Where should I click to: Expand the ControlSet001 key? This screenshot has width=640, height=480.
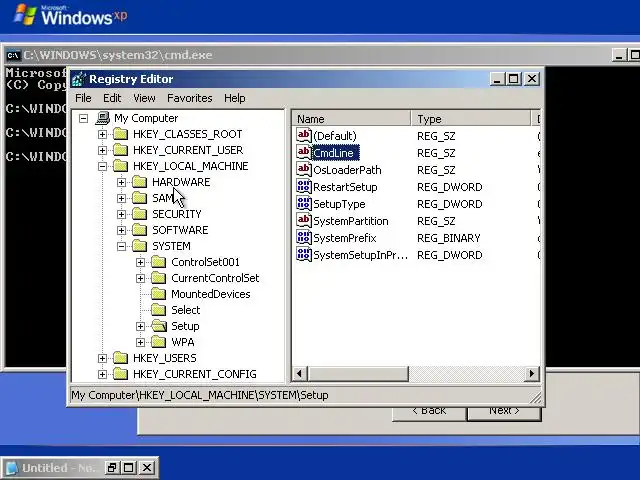point(140,262)
